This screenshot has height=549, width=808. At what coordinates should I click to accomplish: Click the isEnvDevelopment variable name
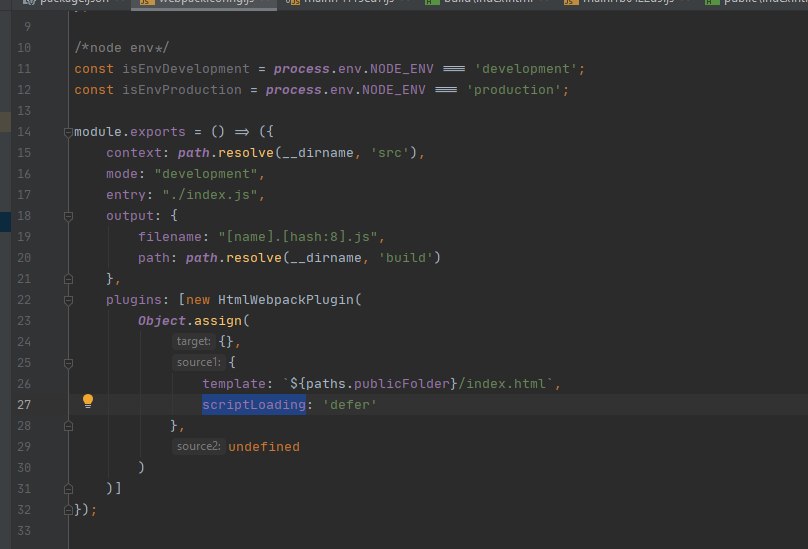[186, 69]
